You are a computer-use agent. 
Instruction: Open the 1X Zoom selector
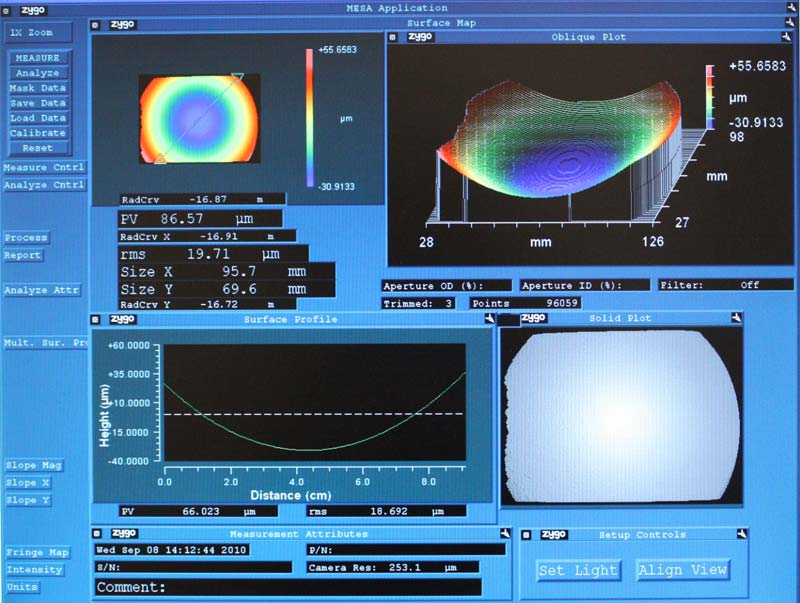coord(38,32)
